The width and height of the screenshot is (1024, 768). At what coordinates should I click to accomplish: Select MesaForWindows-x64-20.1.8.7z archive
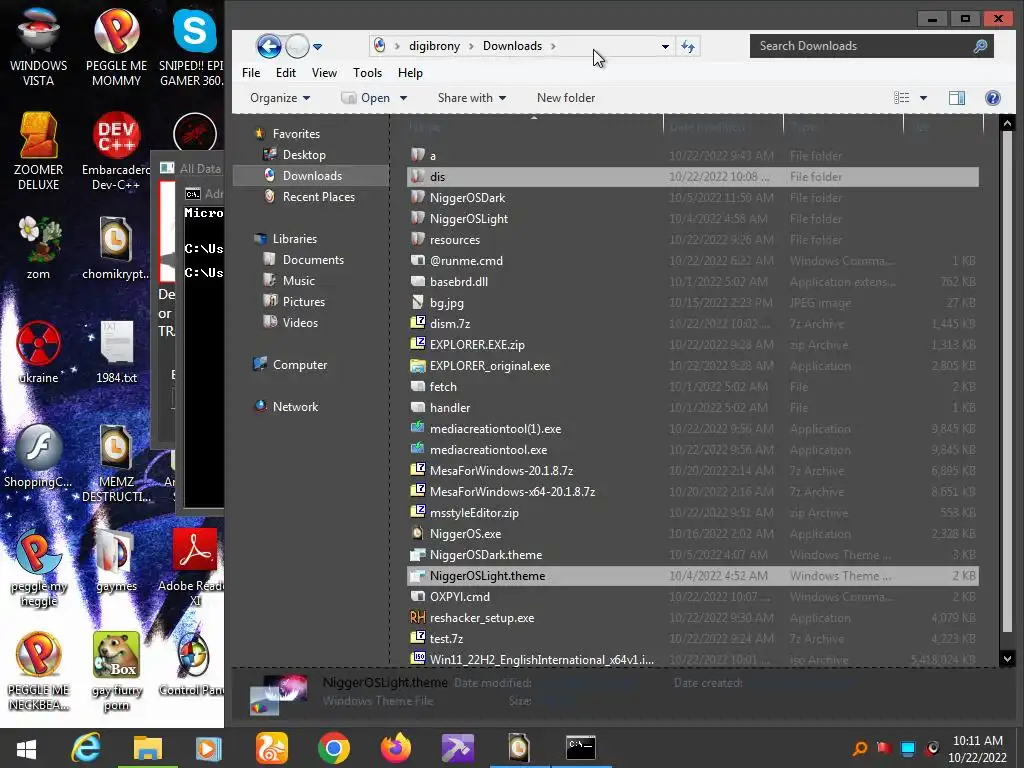pyautogui.click(x=692, y=492)
